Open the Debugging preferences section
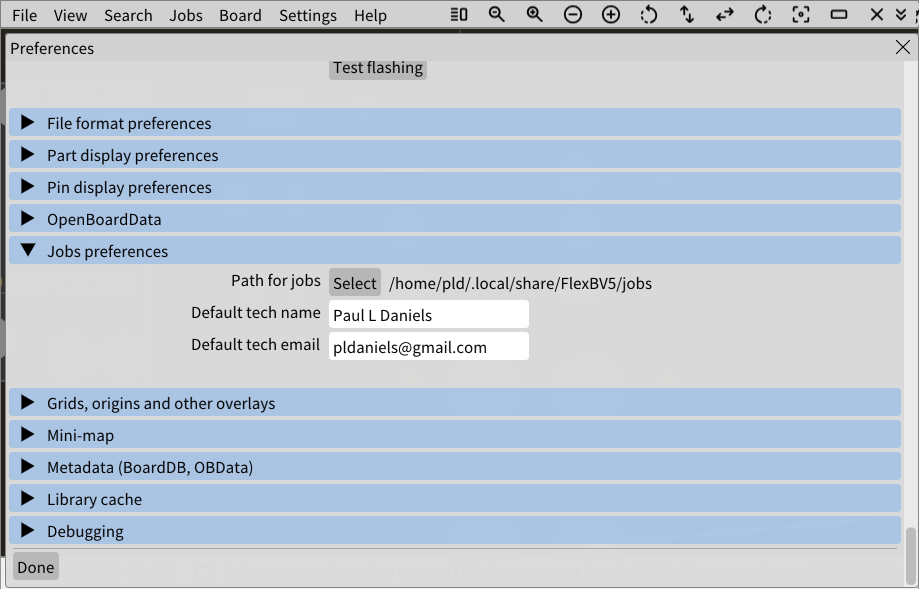The image size is (919, 589). (85, 531)
